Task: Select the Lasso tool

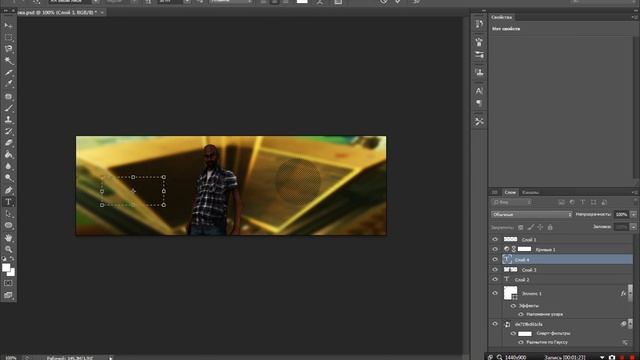Action: [8, 49]
